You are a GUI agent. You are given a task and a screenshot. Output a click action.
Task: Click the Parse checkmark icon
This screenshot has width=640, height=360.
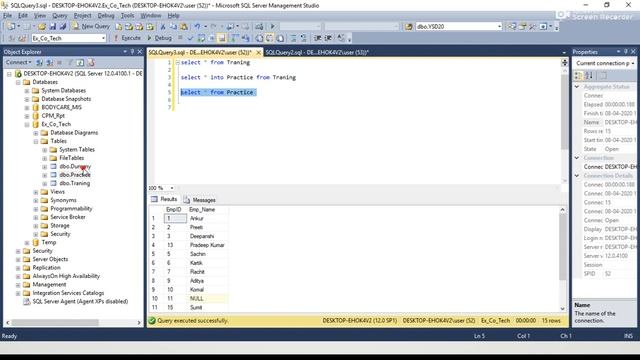pyautogui.click(x=190, y=38)
